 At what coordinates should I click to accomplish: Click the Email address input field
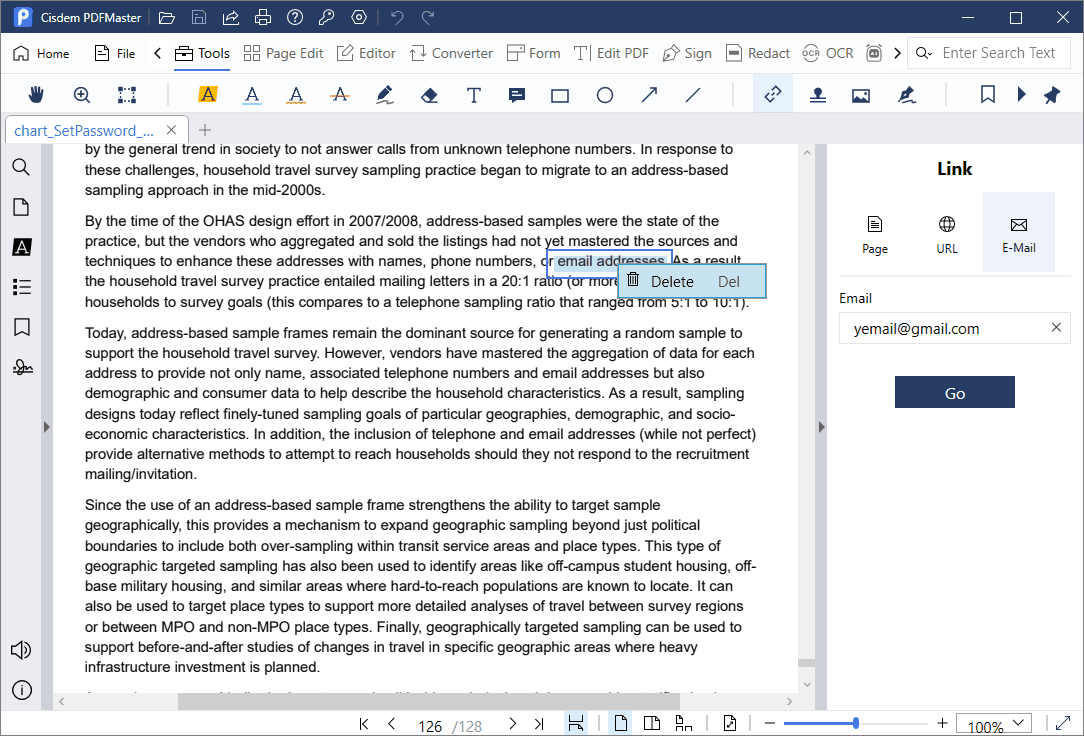pyautogui.click(x=955, y=328)
